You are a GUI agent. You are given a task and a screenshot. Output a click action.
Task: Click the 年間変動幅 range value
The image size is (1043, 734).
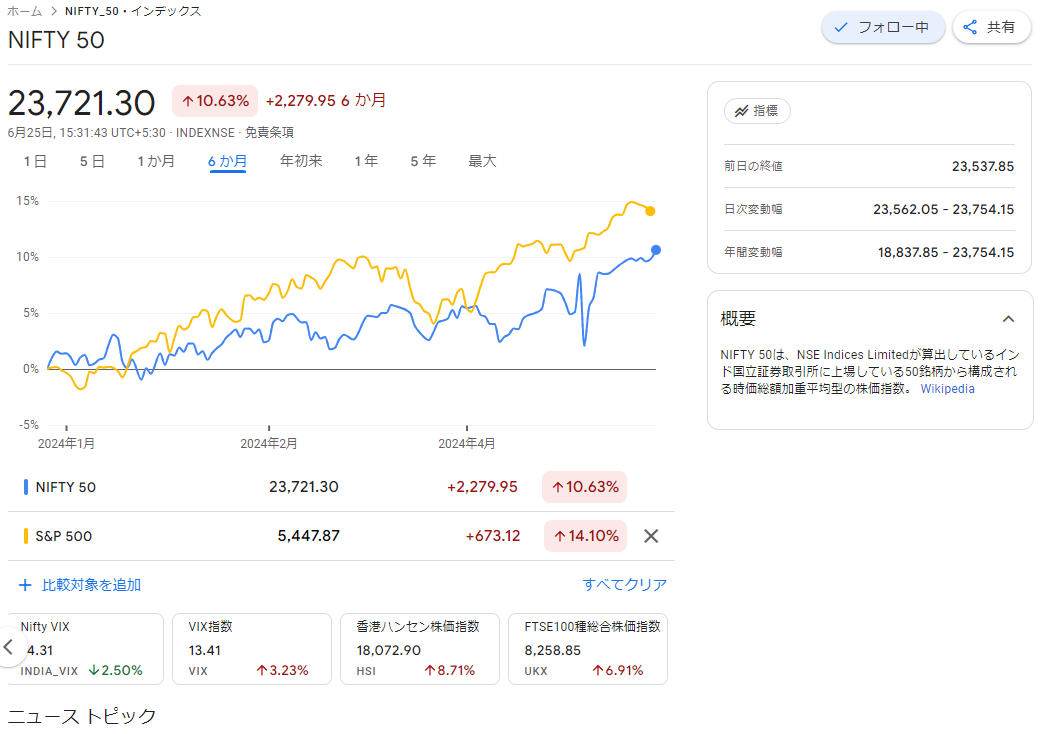(x=945, y=253)
